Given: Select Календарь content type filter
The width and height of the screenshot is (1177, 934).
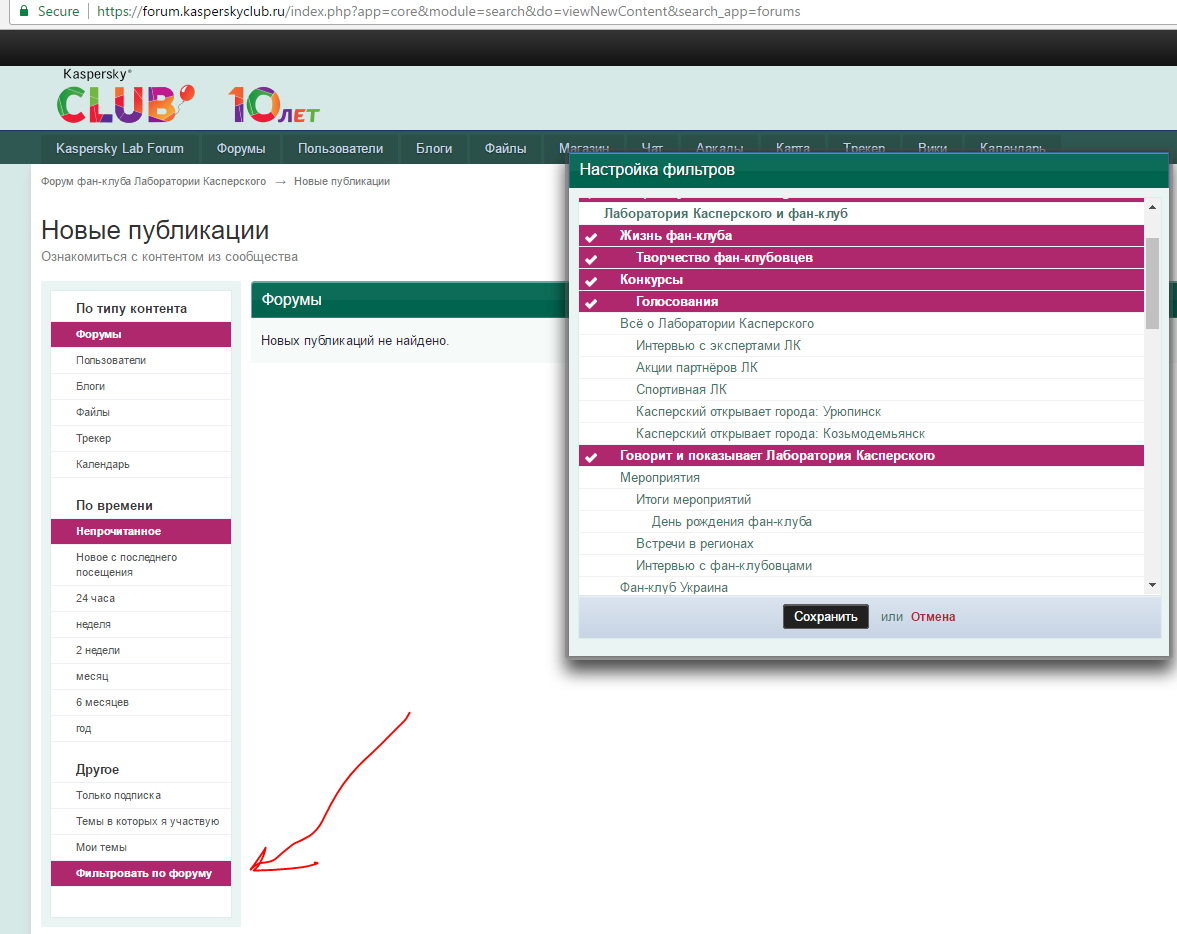Looking at the screenshot, I should coord(141,464).
